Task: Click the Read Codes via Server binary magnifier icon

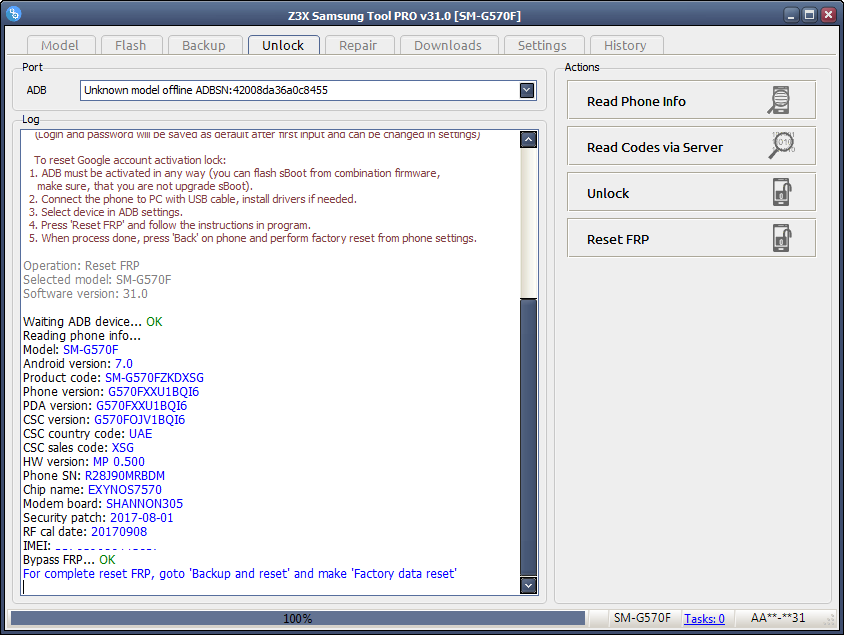Action: [782, 145]
